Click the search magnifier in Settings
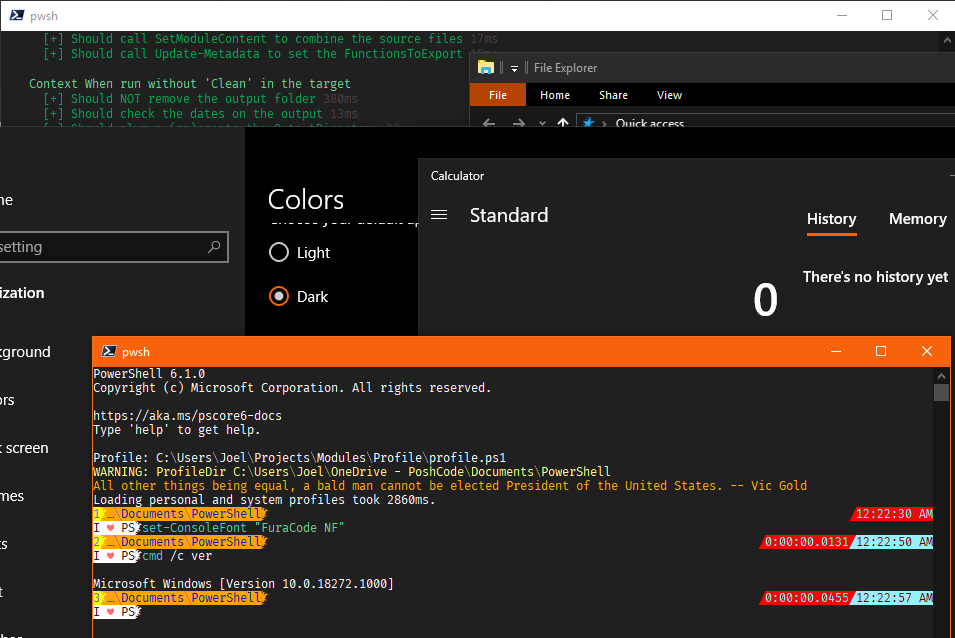 click(x=214, y=247)
